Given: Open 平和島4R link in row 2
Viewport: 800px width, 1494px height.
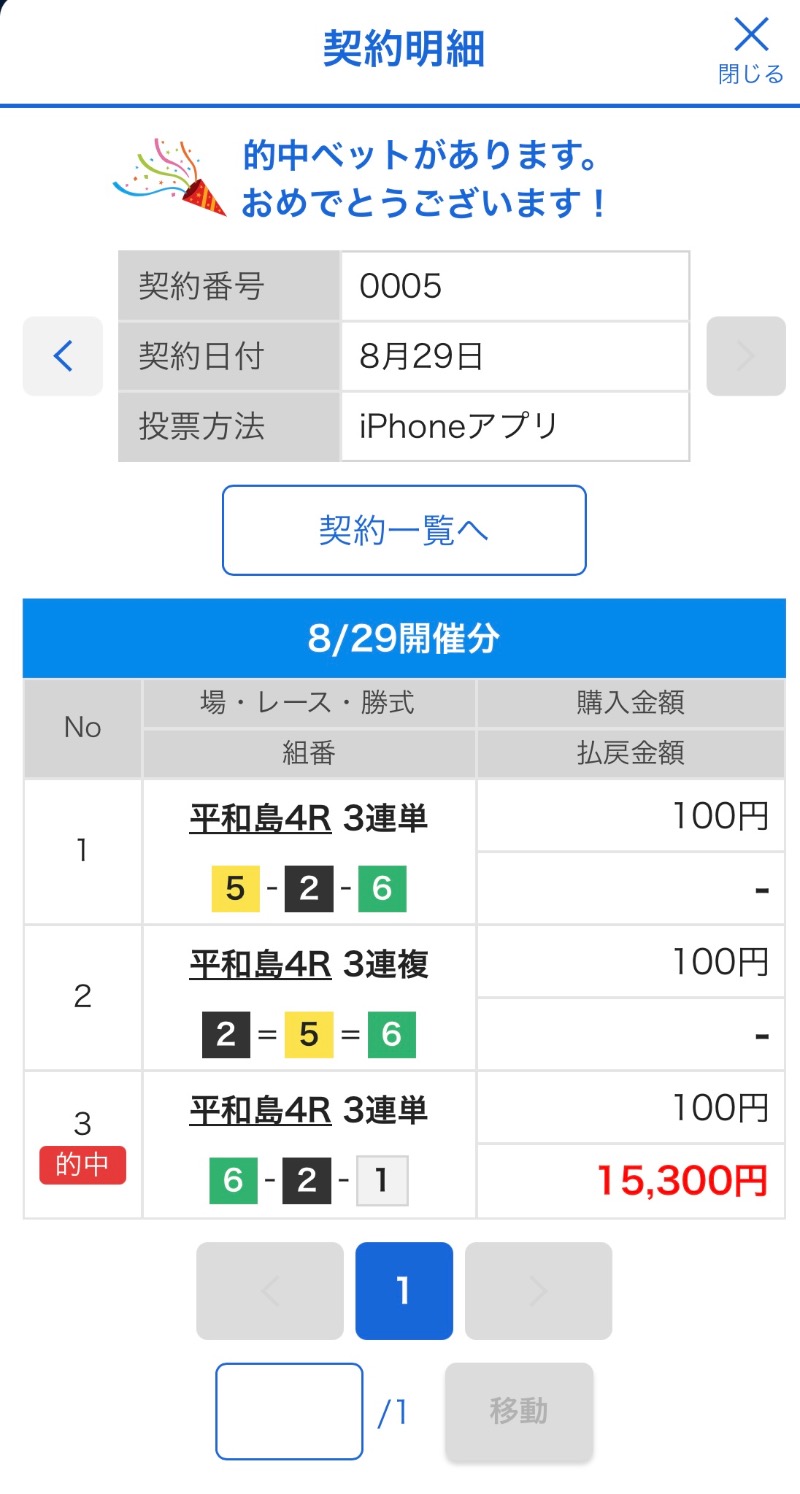Looking at the screenshot, I should [260, 965].
